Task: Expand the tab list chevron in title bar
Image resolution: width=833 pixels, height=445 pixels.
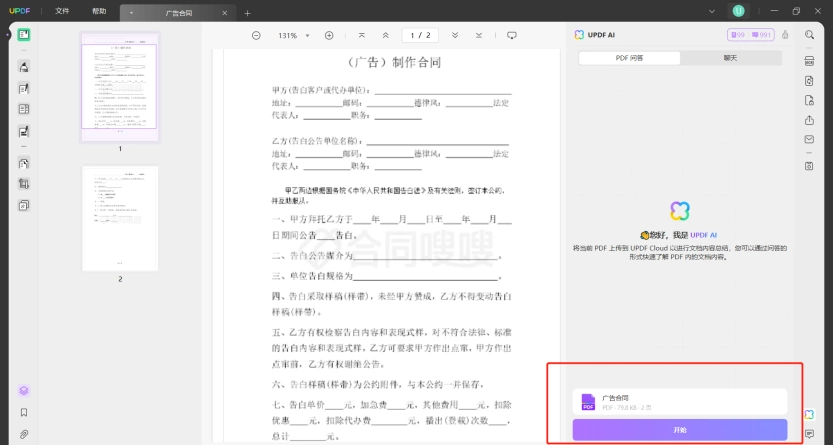Action: click(x=712, y=11)
